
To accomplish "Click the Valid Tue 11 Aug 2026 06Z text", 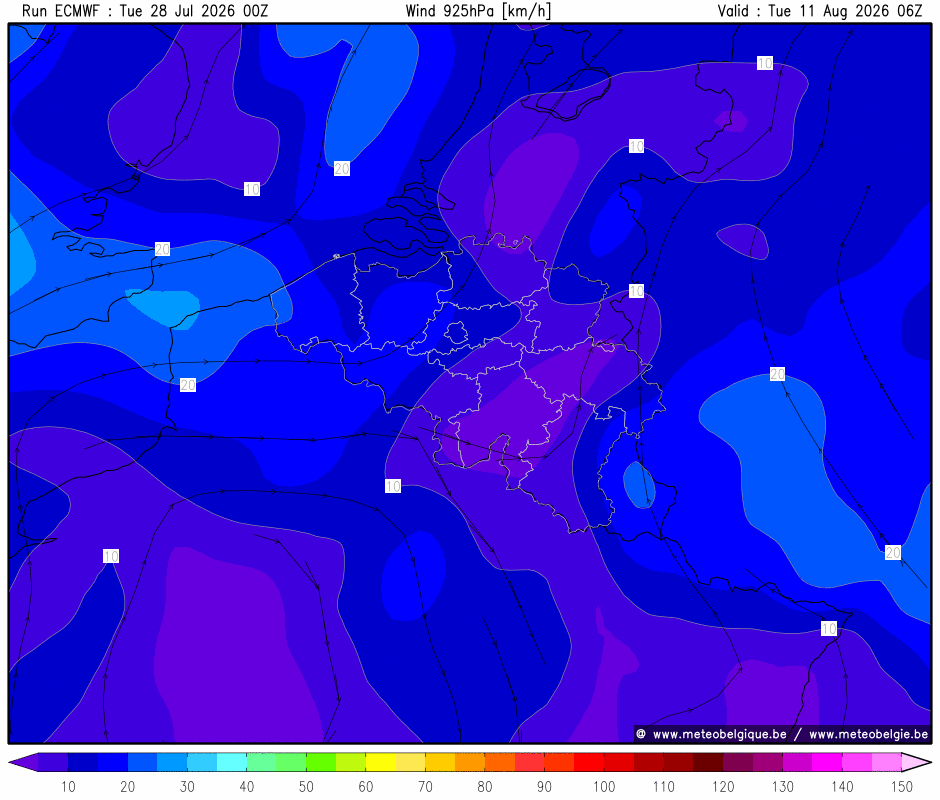I will [820, 11].
